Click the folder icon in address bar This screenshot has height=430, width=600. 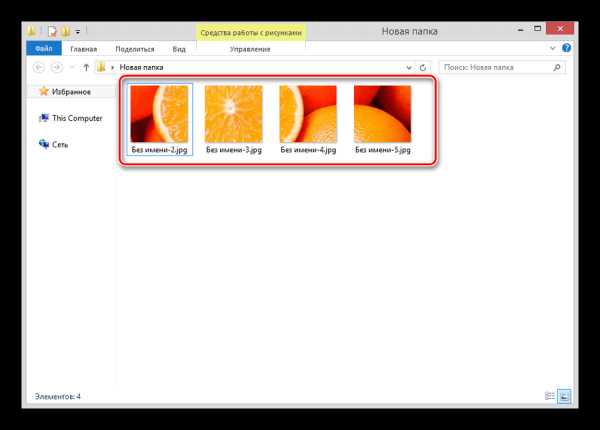[101, 67]
